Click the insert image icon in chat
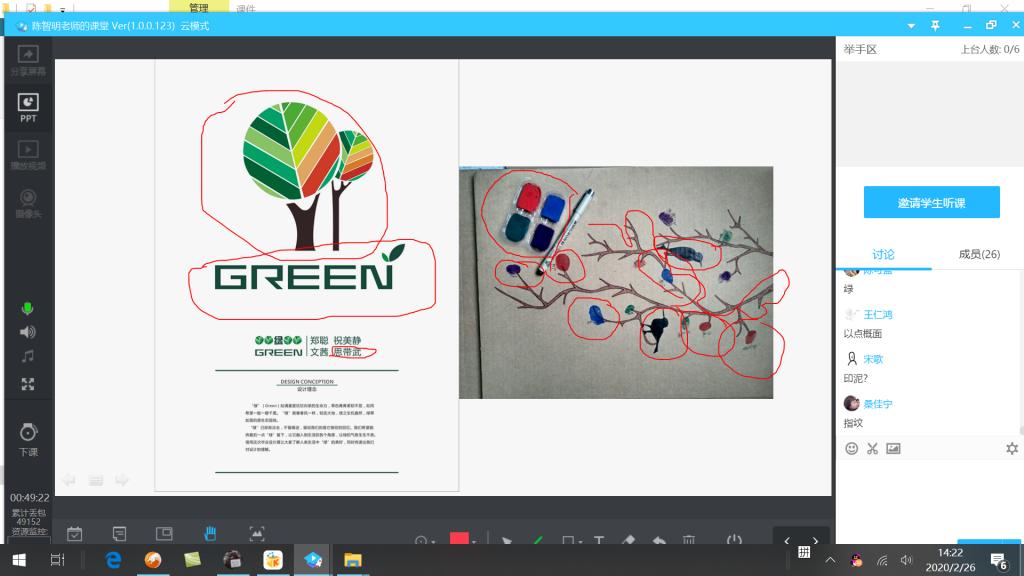Viewport: 1024px width, 576px height. click(x=893, y=449)
